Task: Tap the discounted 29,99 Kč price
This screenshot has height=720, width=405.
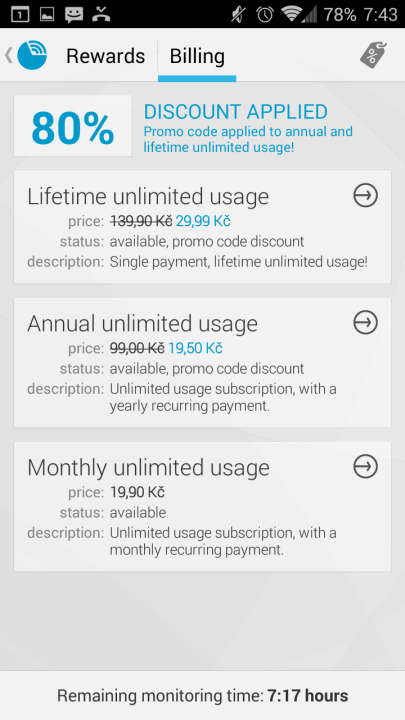Action: tap(203, 221)
